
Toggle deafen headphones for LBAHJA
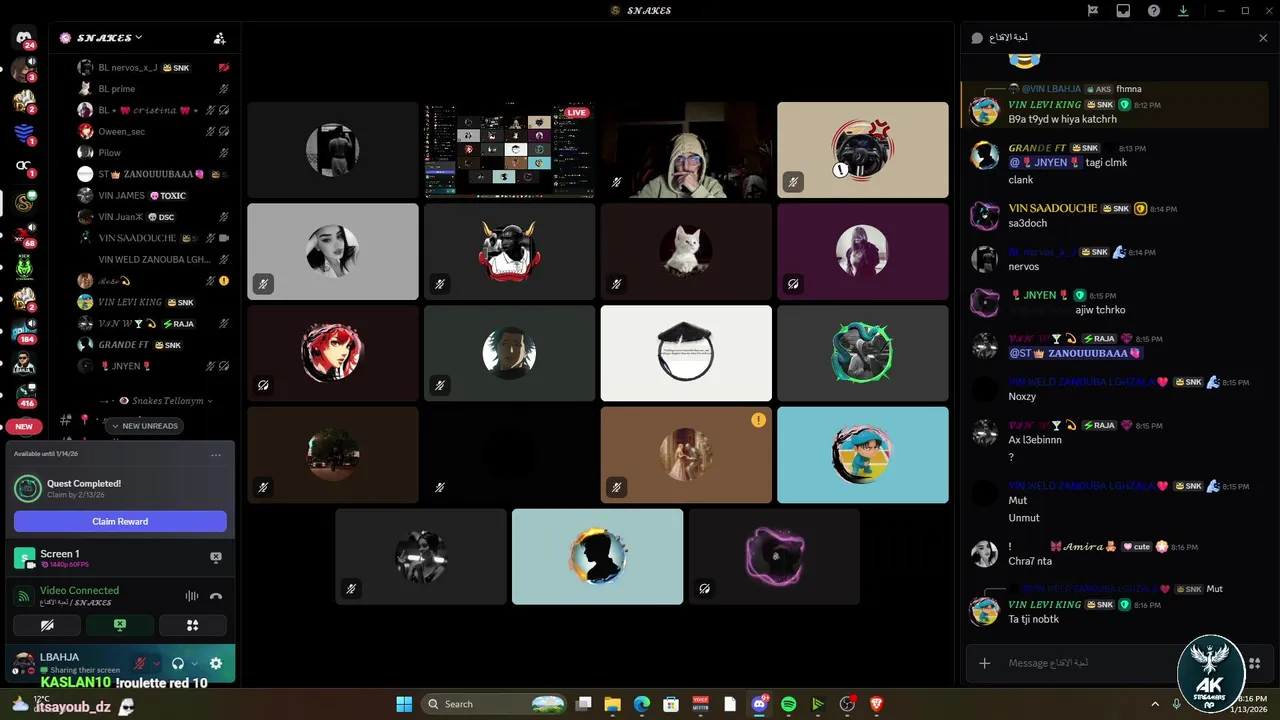(x=178, y=663)
